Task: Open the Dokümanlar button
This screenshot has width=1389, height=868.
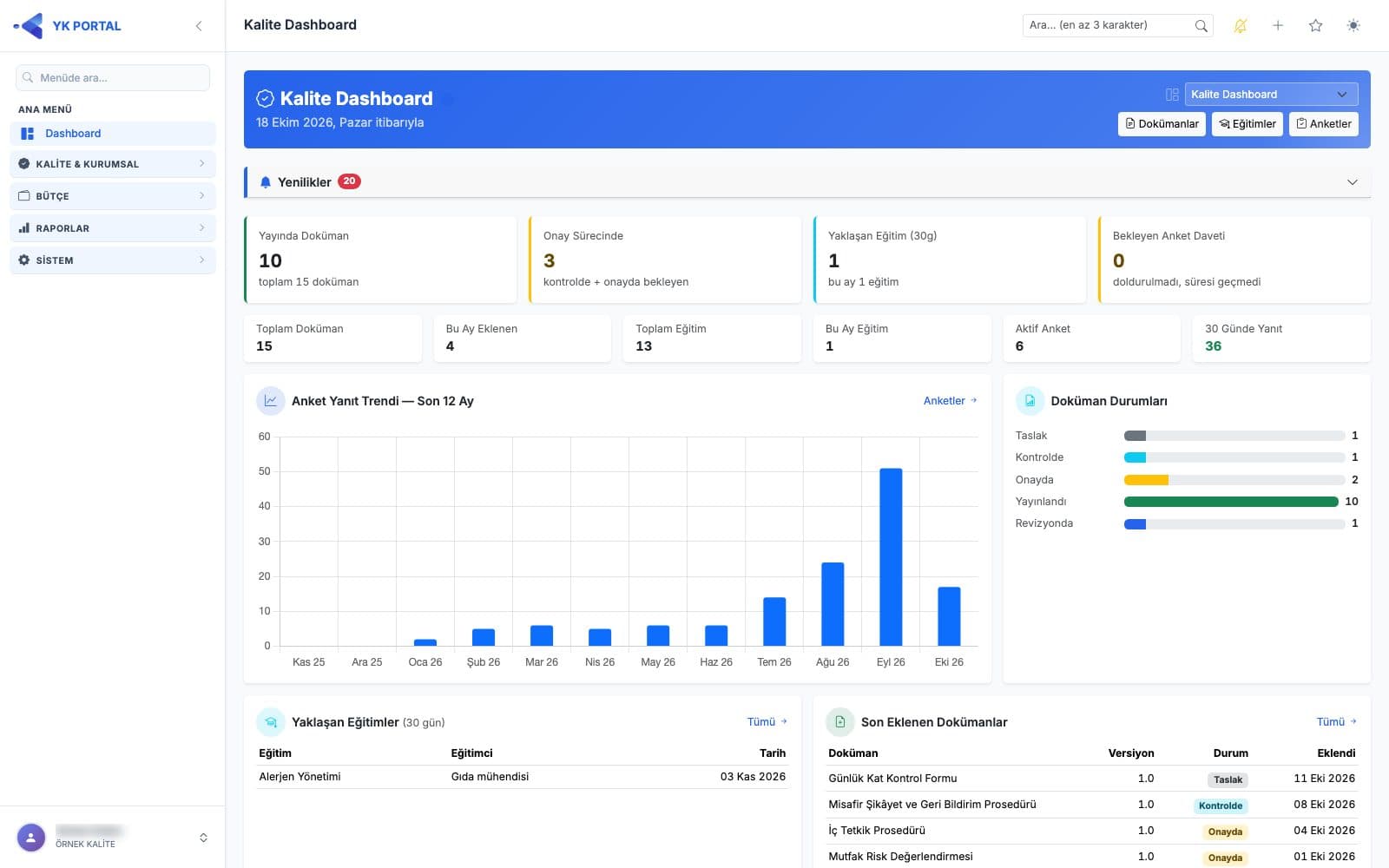Action: click(x=1162, y=124)
